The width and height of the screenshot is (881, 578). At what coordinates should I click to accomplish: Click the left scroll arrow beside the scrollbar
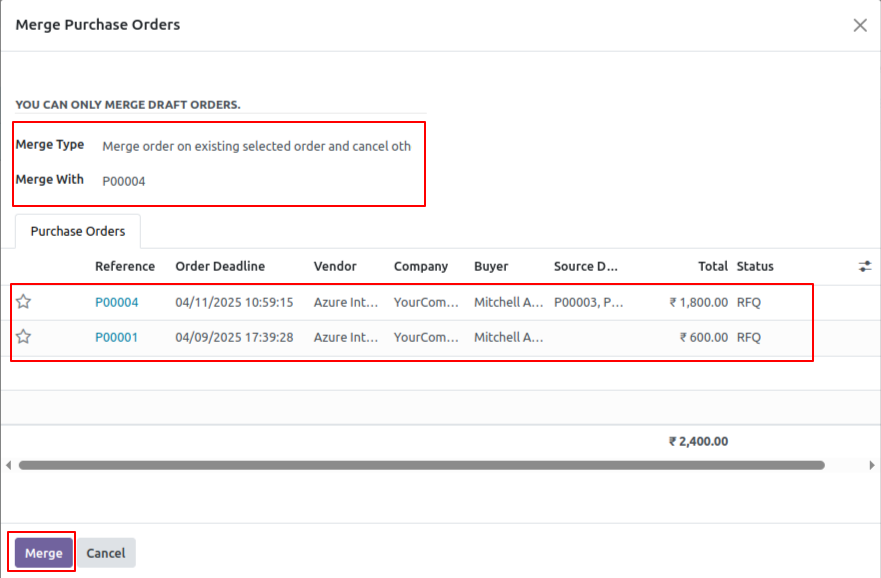(8, 464)
